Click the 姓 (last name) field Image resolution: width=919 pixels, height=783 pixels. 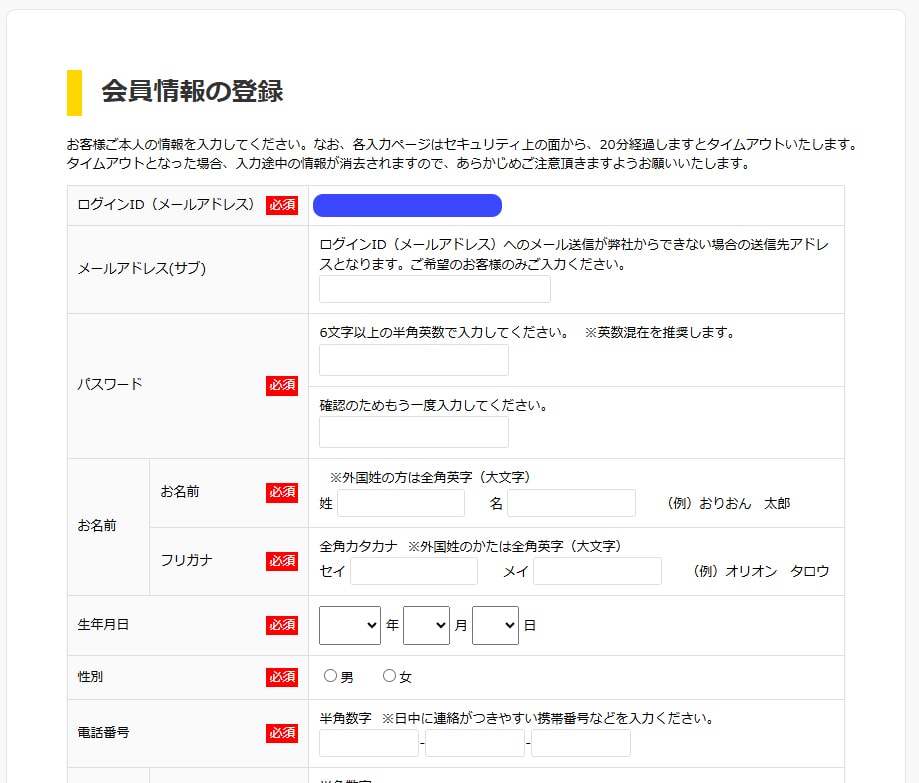pos(400,503)
